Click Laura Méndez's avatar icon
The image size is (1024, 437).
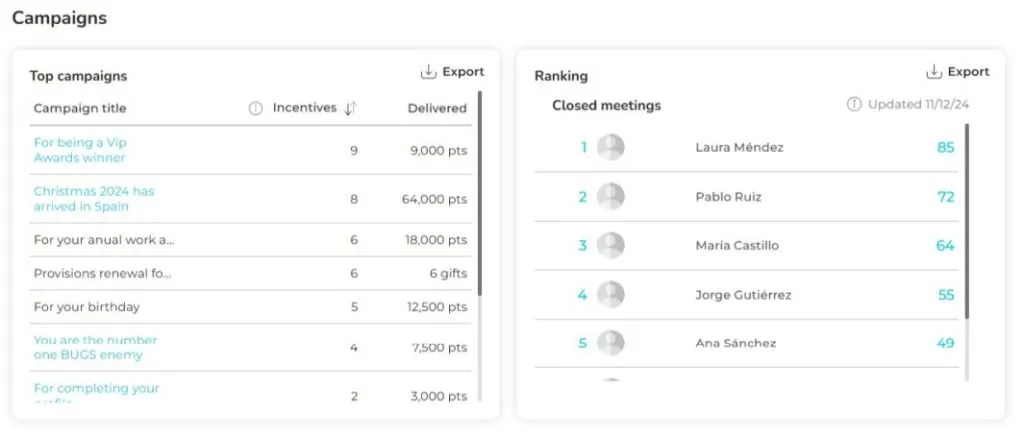[611, 147]
